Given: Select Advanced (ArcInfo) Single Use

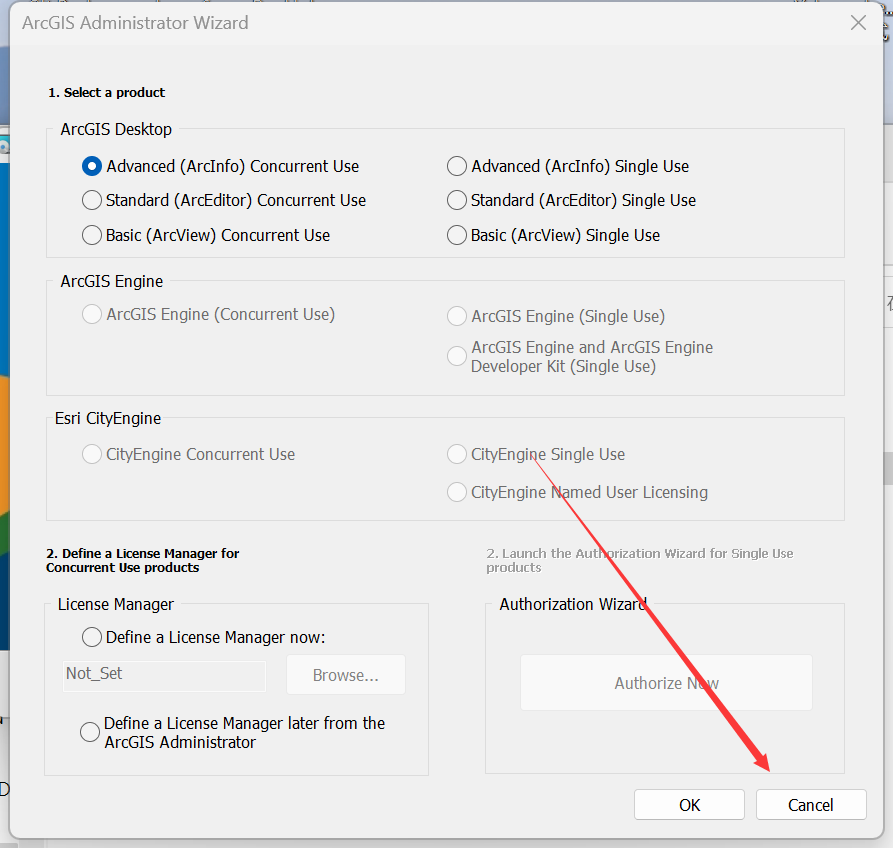Looking at the screenshot, I should pyautogui.click(x=457, y=166).
